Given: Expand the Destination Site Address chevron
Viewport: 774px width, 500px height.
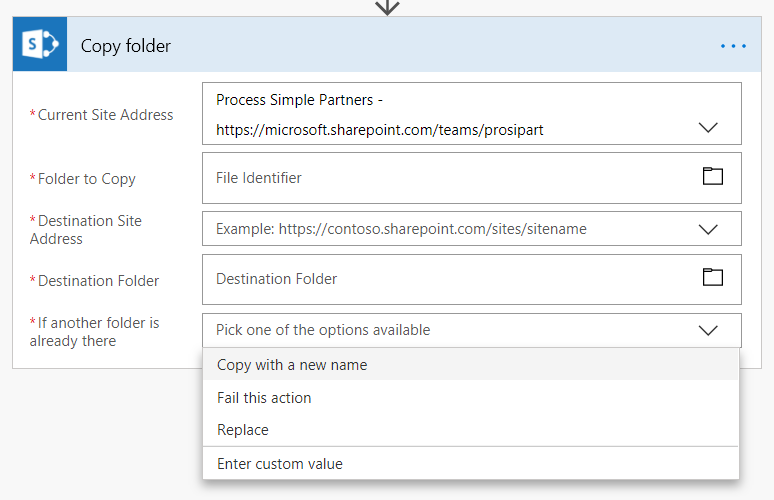Looking at the screenshot, I should click(x=708, y=229).
